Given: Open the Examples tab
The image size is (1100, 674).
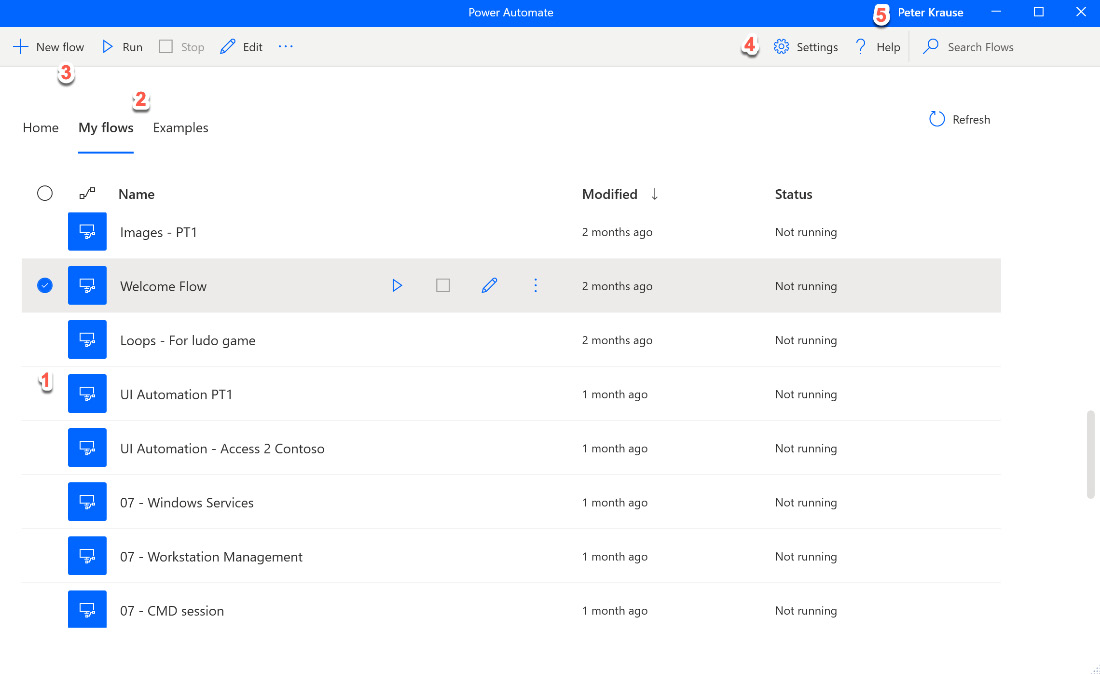Looking at the screenshot, I should click(x=180, y=128).
